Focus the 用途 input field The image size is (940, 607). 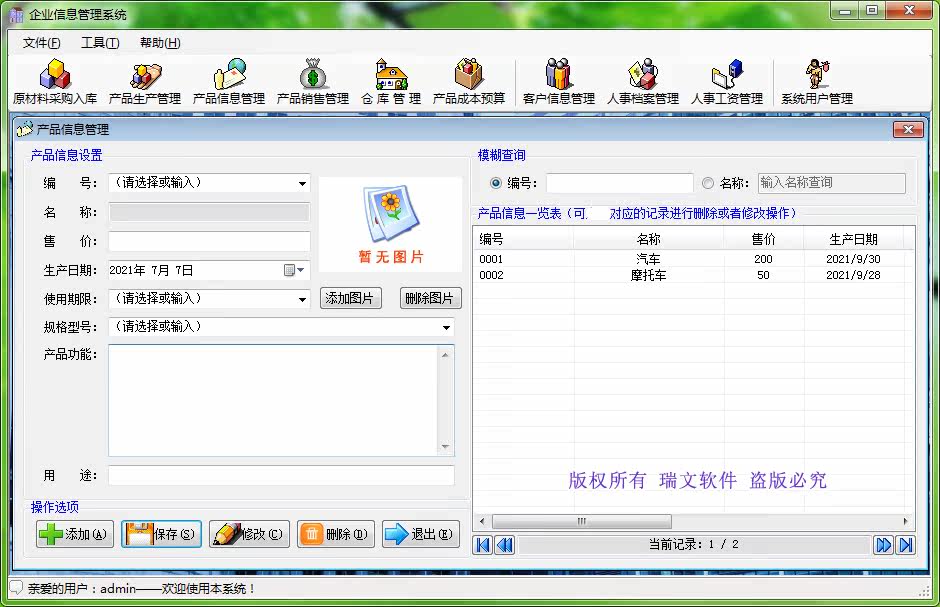pos(281,476)
